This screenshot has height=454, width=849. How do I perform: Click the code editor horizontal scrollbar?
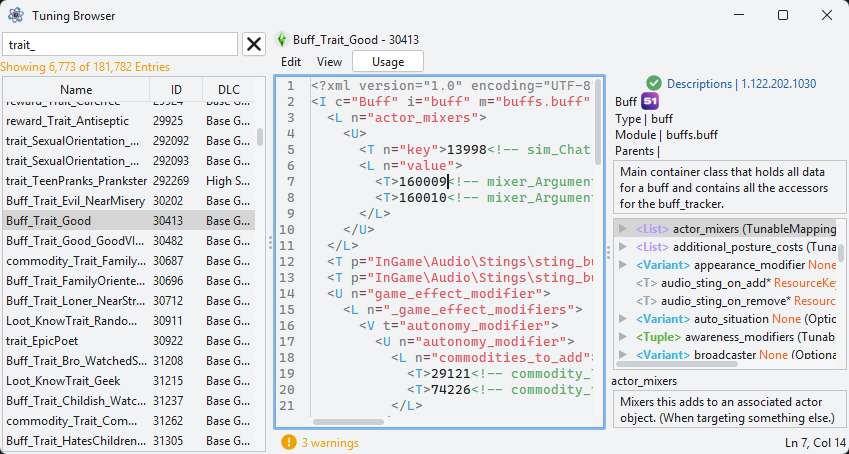(349, 421)
